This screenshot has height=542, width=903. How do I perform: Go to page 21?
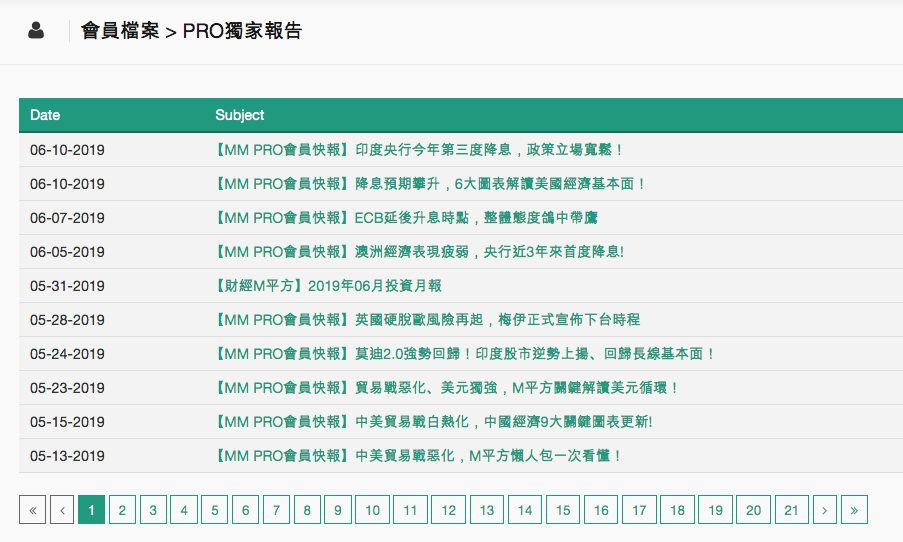coord(791,510)
